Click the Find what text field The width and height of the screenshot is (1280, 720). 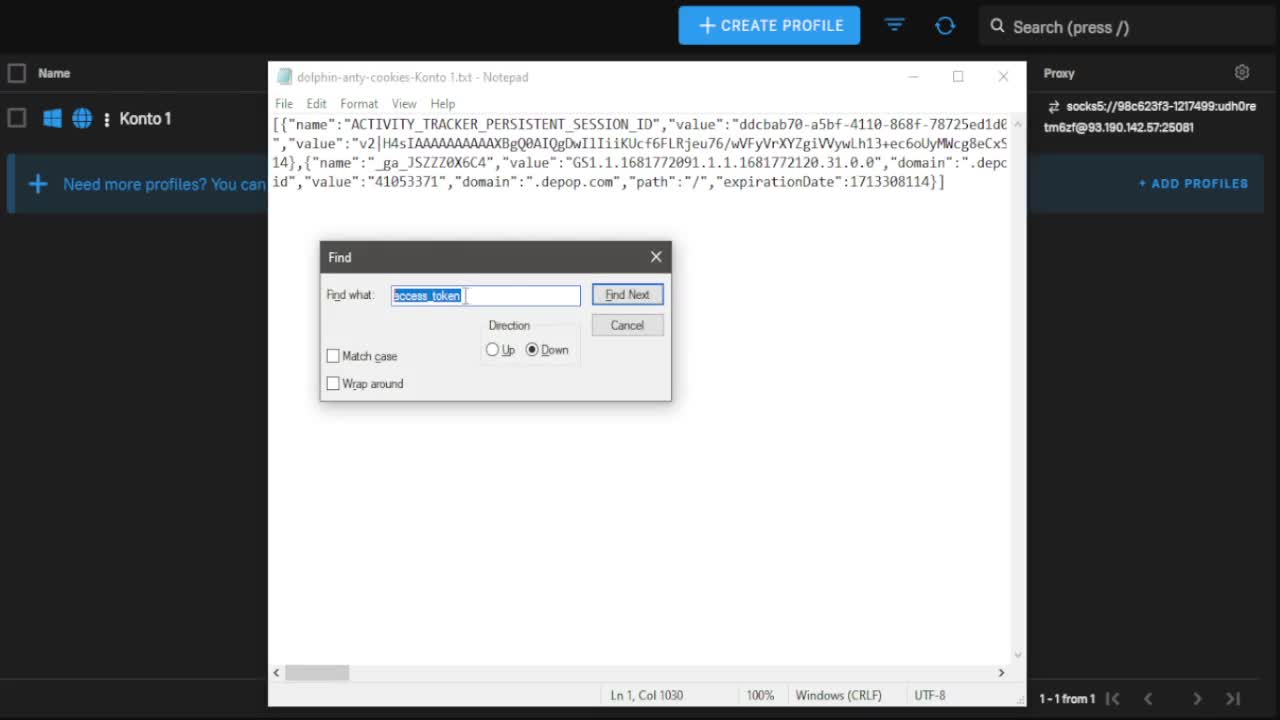[520, 295]
